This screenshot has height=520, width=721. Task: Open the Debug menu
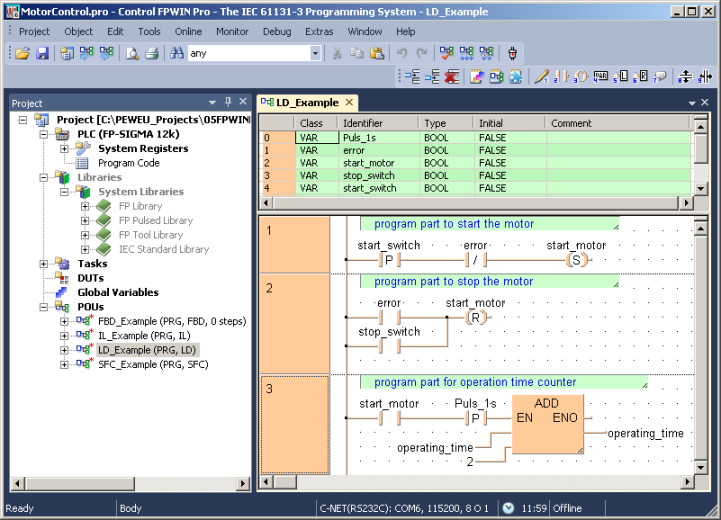pos(277,32)
